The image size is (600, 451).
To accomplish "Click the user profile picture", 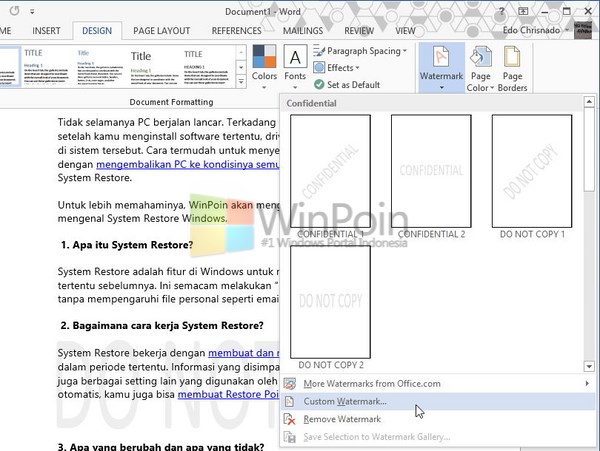I will (582, 30).
